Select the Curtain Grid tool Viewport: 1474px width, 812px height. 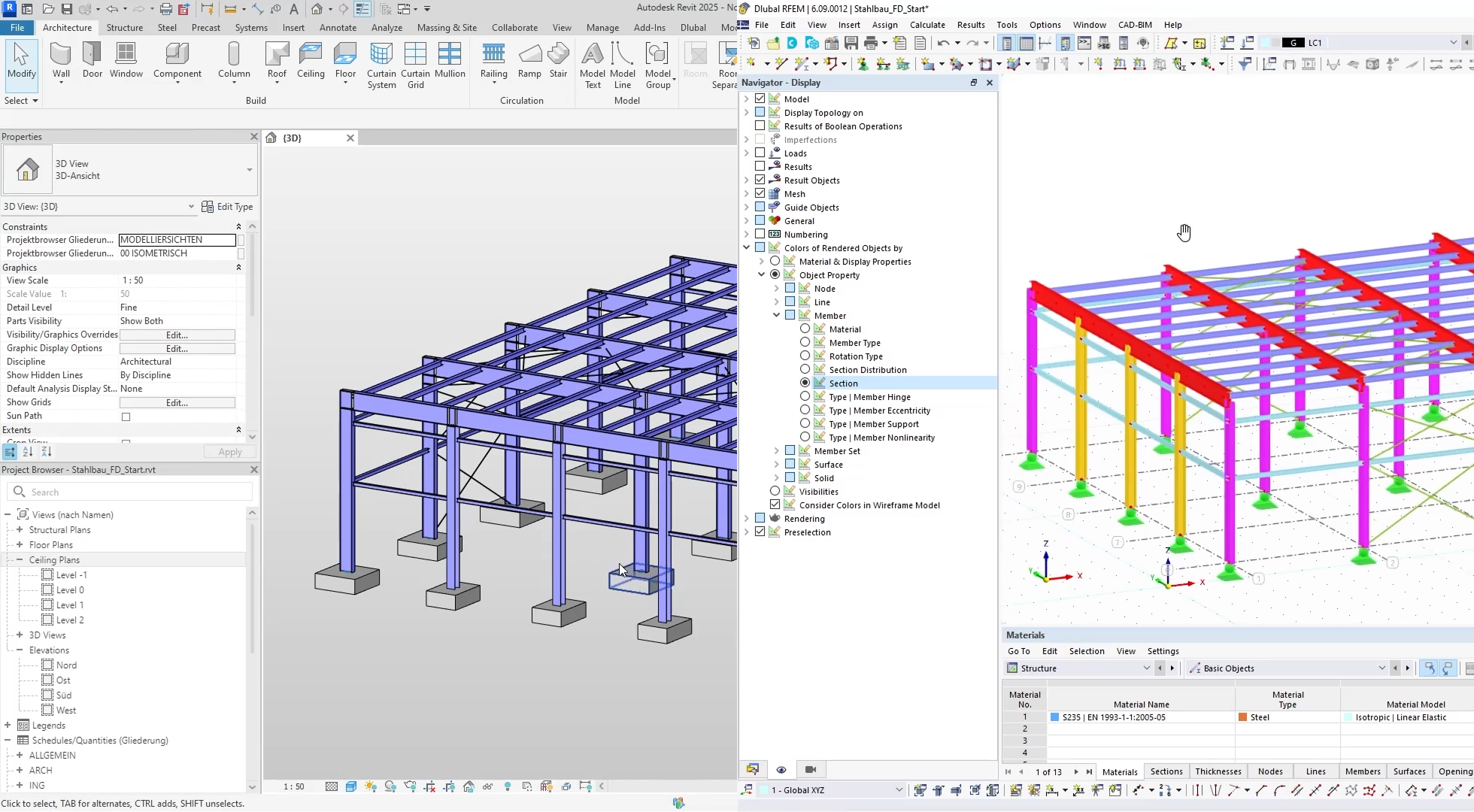click(415, 65)
